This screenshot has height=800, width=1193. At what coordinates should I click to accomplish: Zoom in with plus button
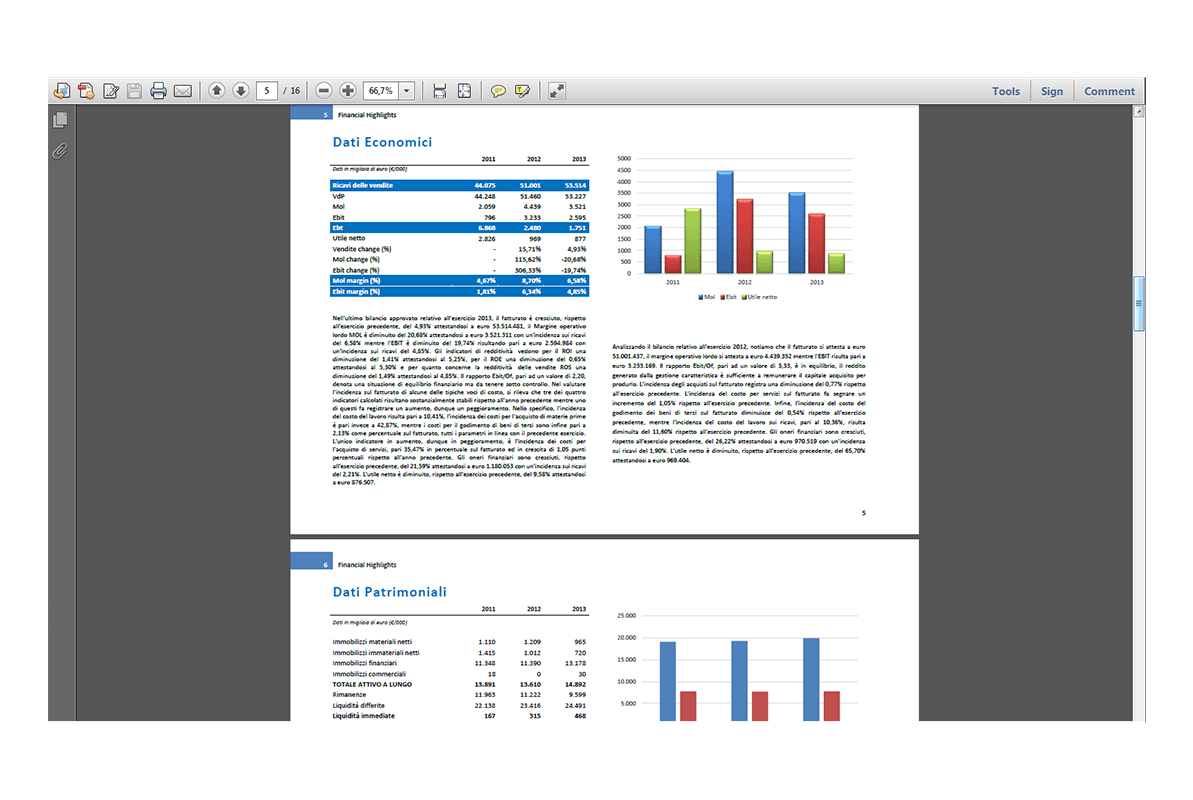coord(348,91)
